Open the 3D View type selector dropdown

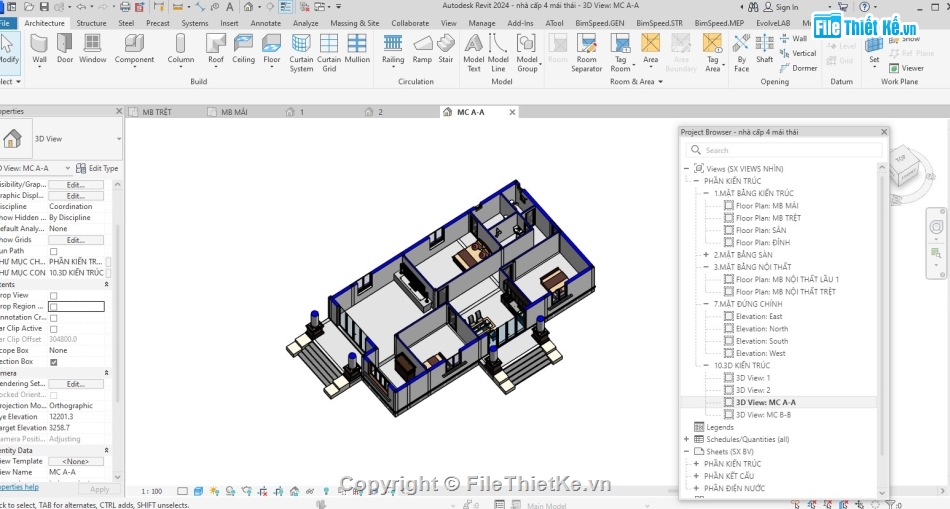point(119,139)
